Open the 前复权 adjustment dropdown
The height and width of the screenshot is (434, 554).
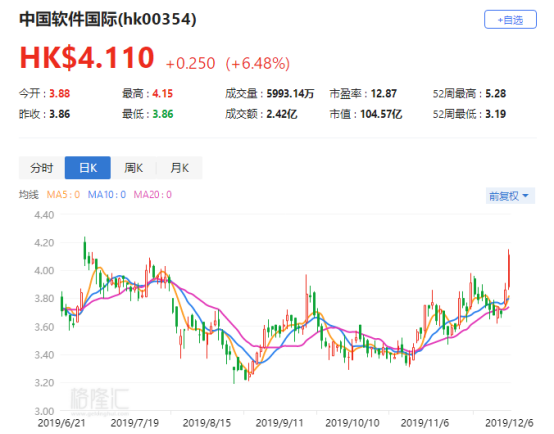pos(510,196)
